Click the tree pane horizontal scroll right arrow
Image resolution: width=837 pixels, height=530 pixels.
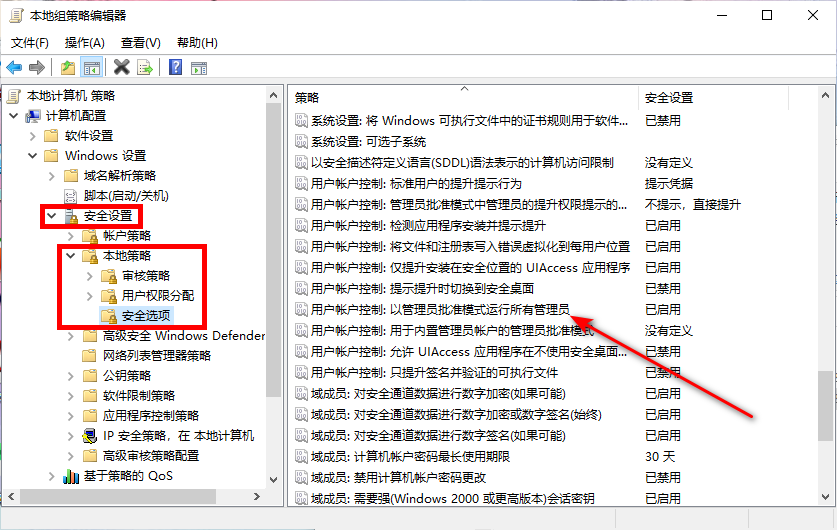[x=257, y=496]
